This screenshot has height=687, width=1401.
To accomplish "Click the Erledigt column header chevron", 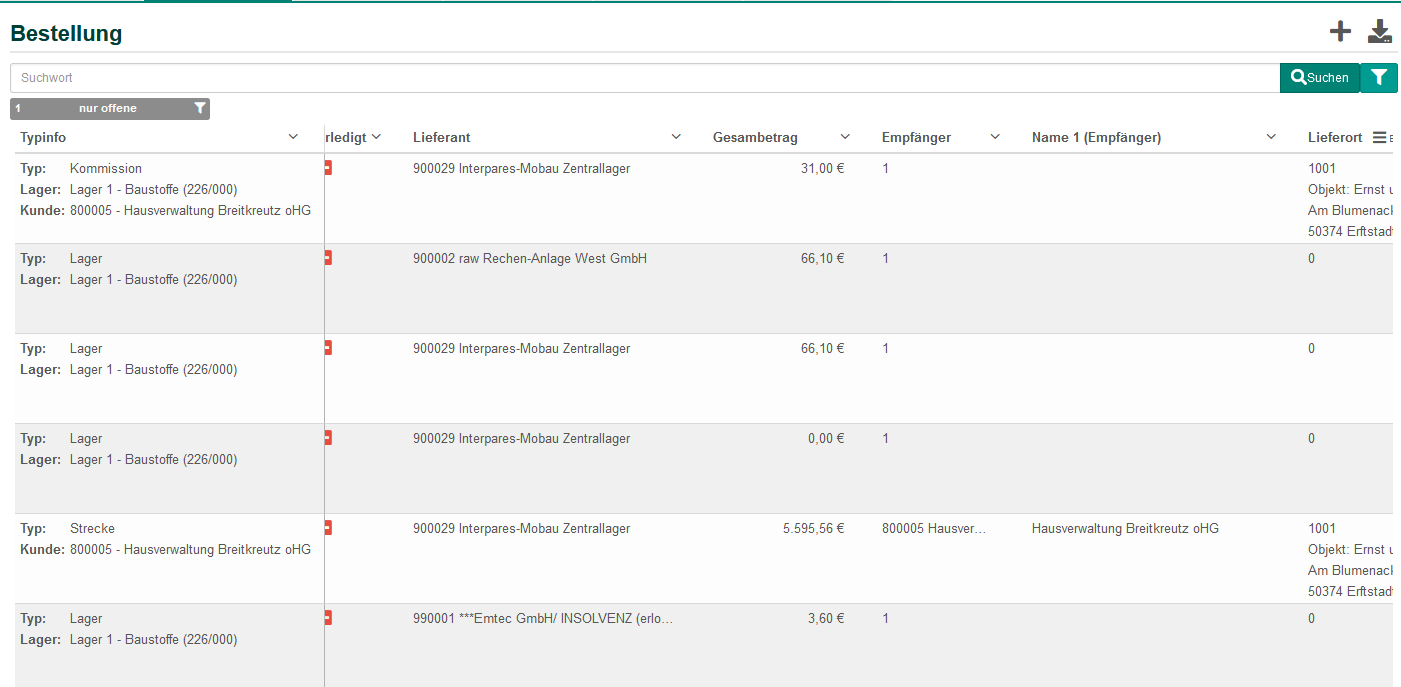I will (x=376, y=137).
